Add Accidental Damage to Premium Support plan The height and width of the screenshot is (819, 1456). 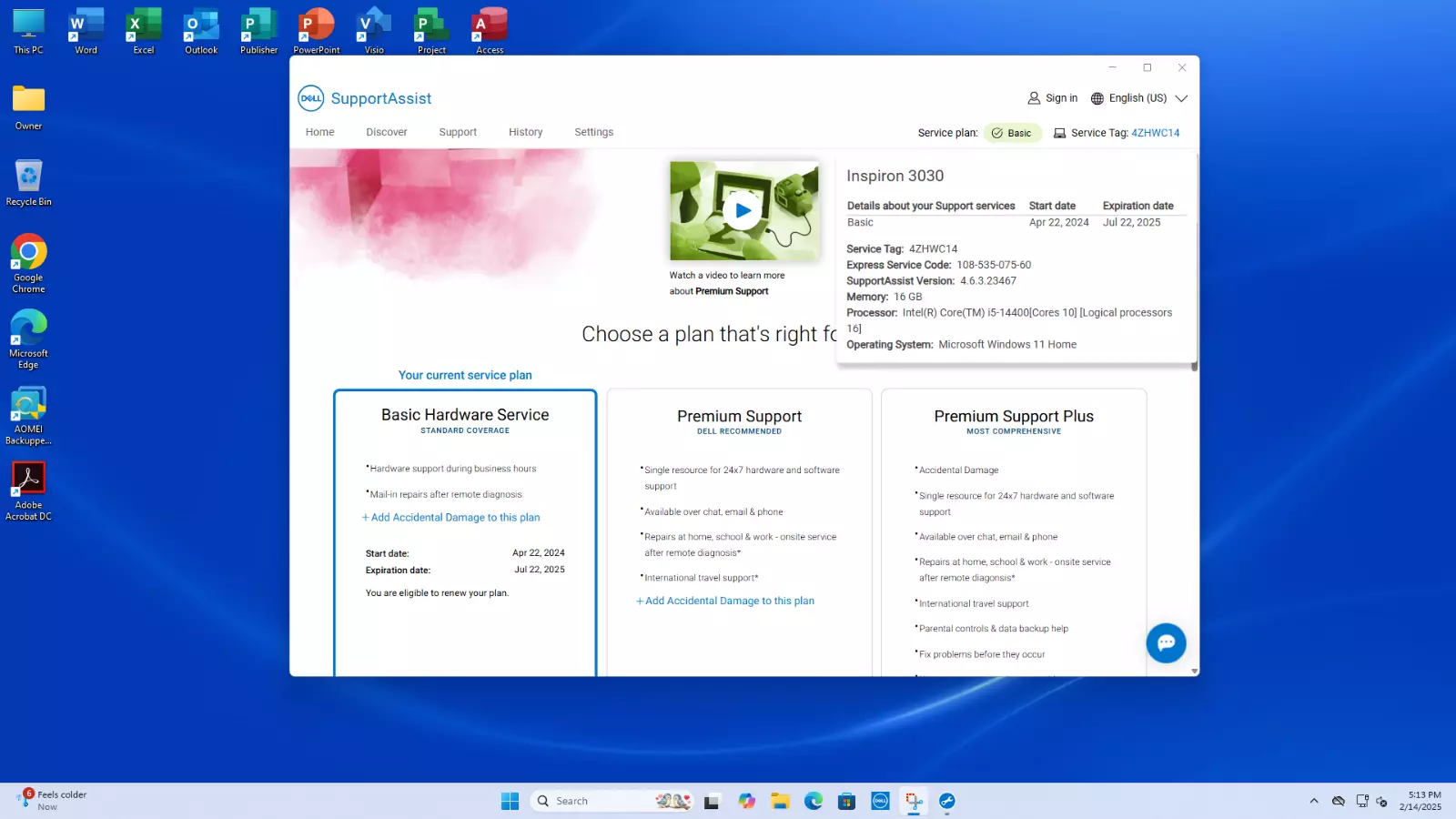pyautogui.click(x=725, y=602)
